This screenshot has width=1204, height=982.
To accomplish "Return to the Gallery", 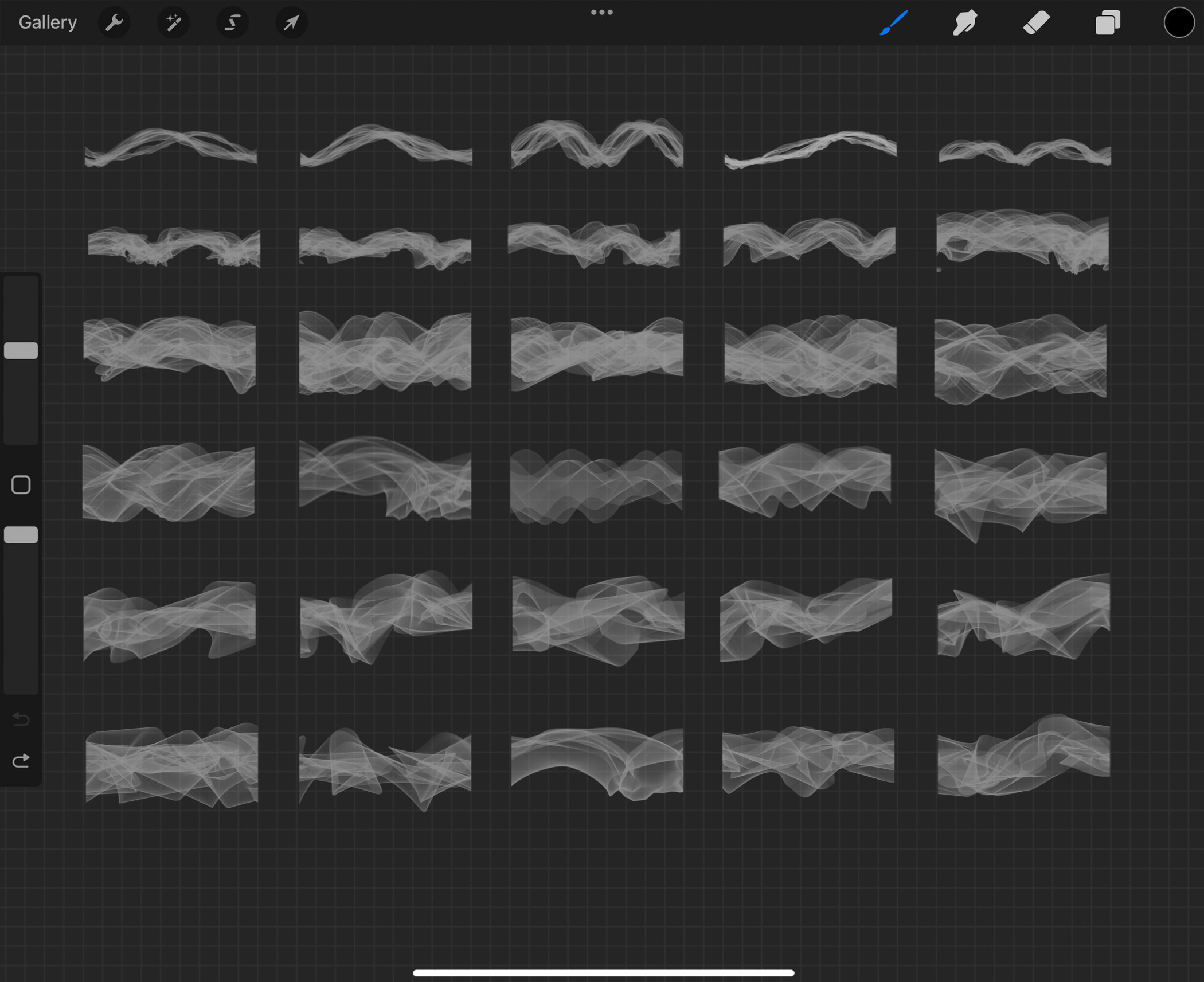I will (48, 22).
